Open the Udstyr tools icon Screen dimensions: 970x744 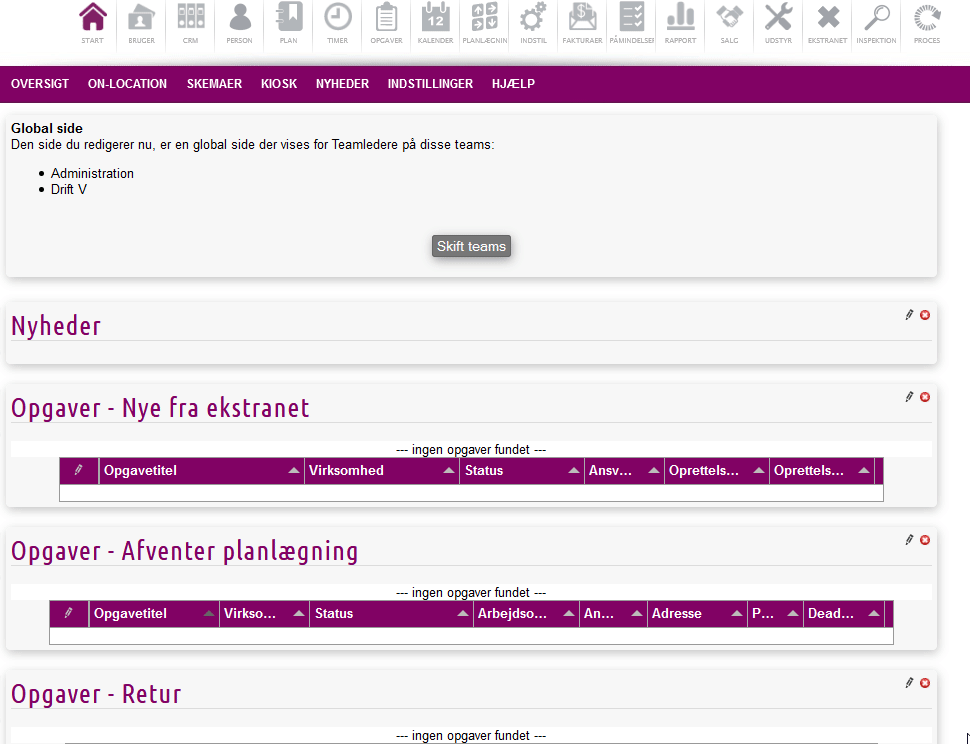778,20
